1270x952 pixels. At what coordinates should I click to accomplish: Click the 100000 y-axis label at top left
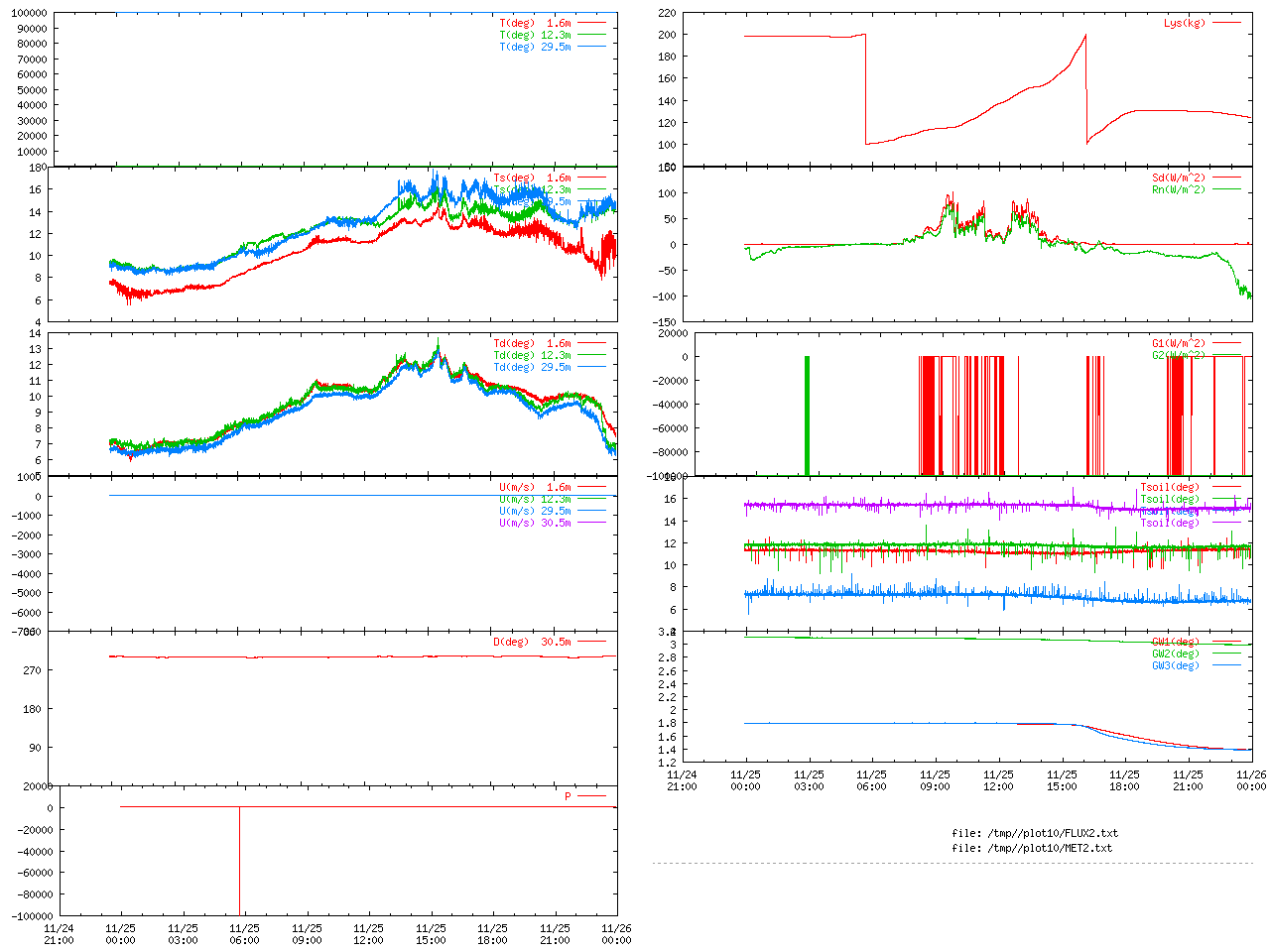29,13
